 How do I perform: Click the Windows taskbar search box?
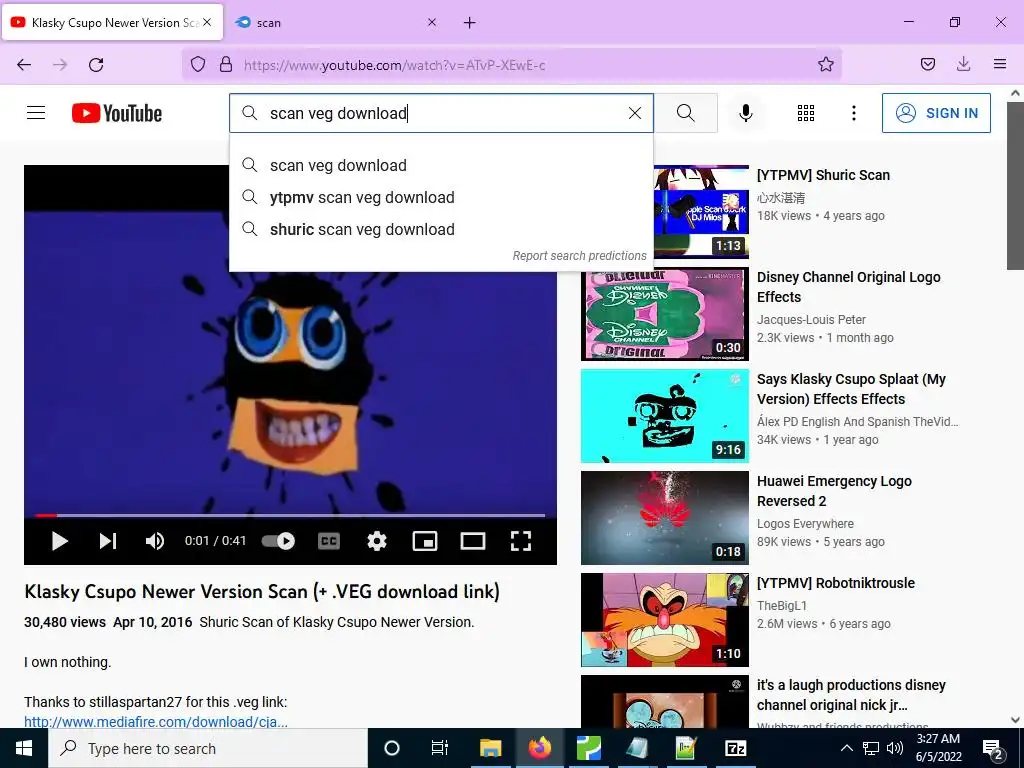click(208, 748)
